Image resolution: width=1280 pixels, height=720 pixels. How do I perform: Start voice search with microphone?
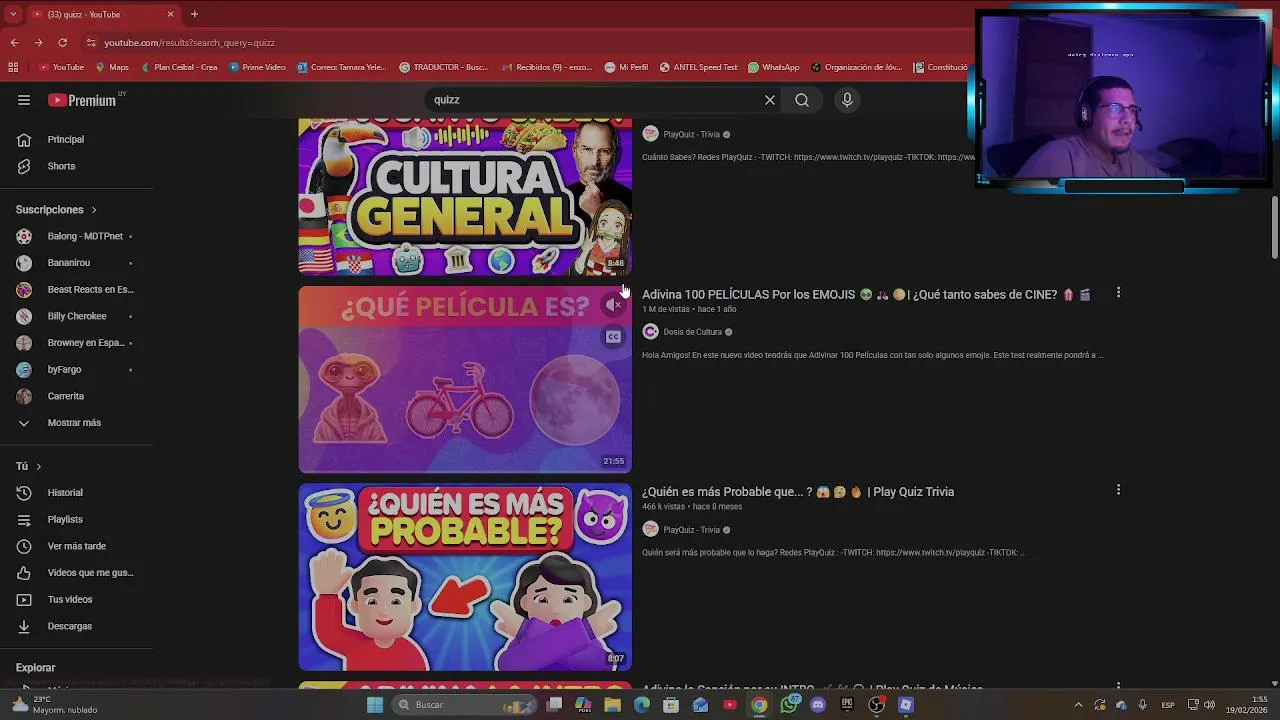click(x=847, y=100)
